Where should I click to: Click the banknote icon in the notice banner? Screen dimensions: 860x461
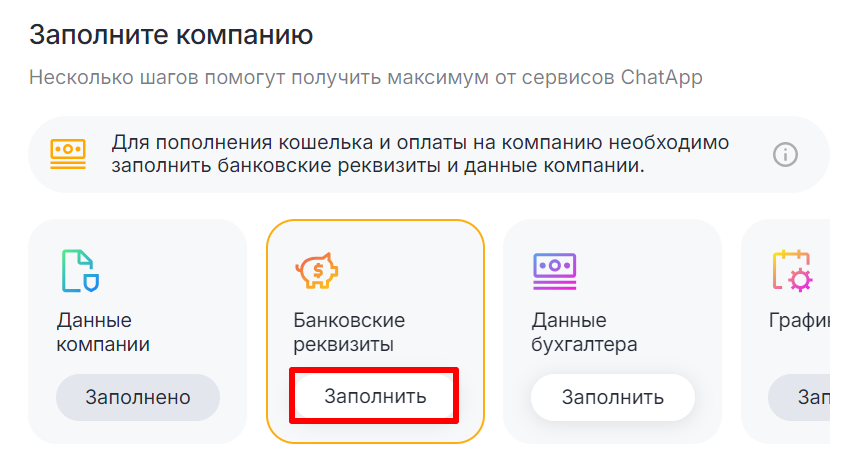click(x=68, y=154)
